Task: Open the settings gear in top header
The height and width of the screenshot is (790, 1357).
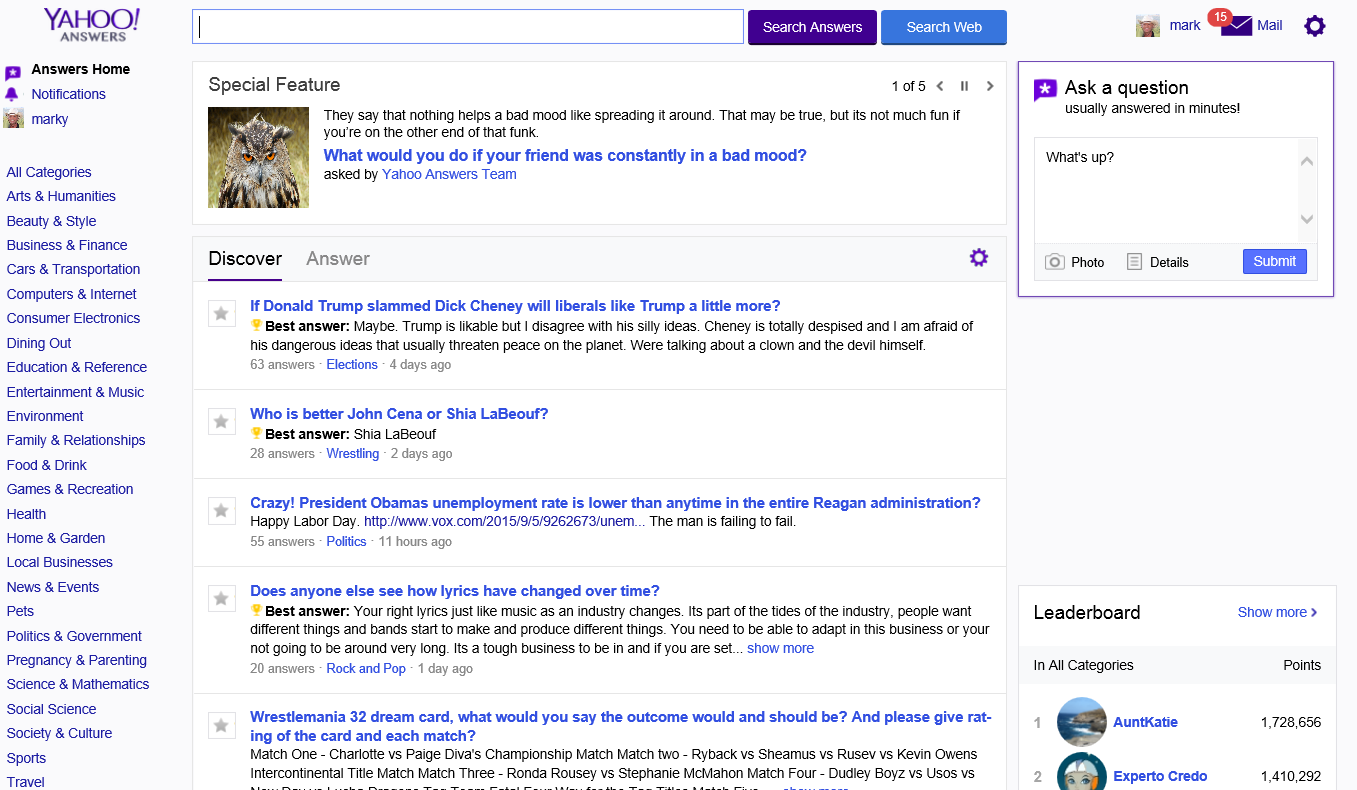Action: click(x=1315, y=26)
